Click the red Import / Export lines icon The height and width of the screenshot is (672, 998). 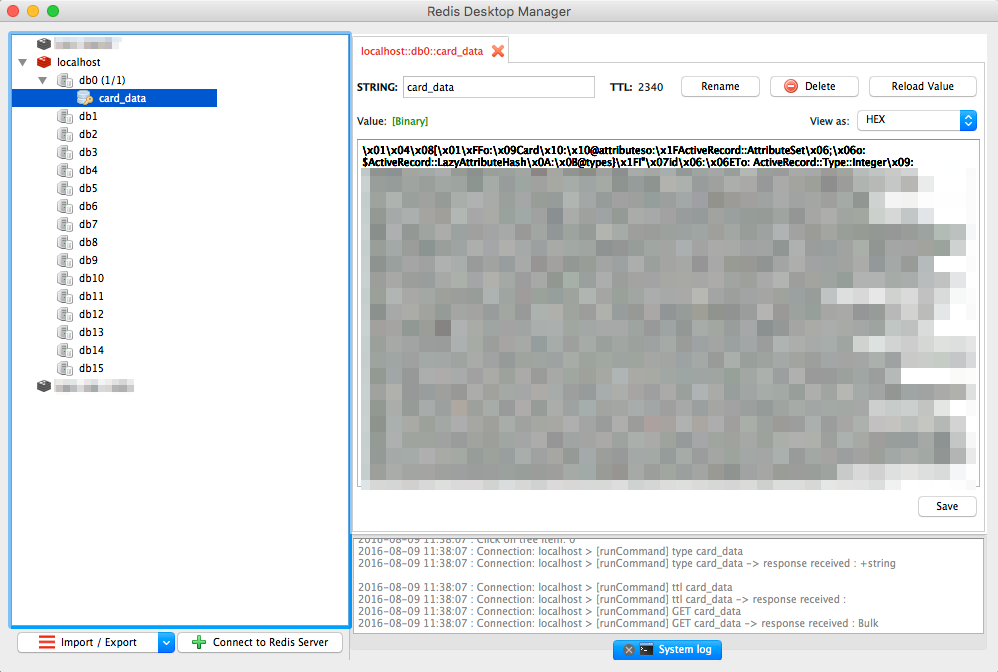coord(47,642)
